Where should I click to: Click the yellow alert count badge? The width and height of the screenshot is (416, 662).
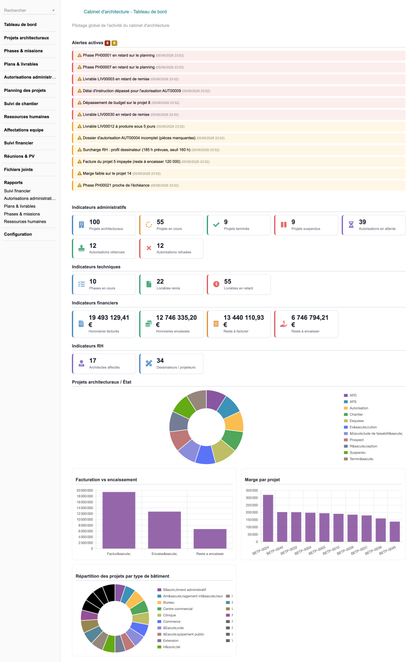[x=114, y=43]
